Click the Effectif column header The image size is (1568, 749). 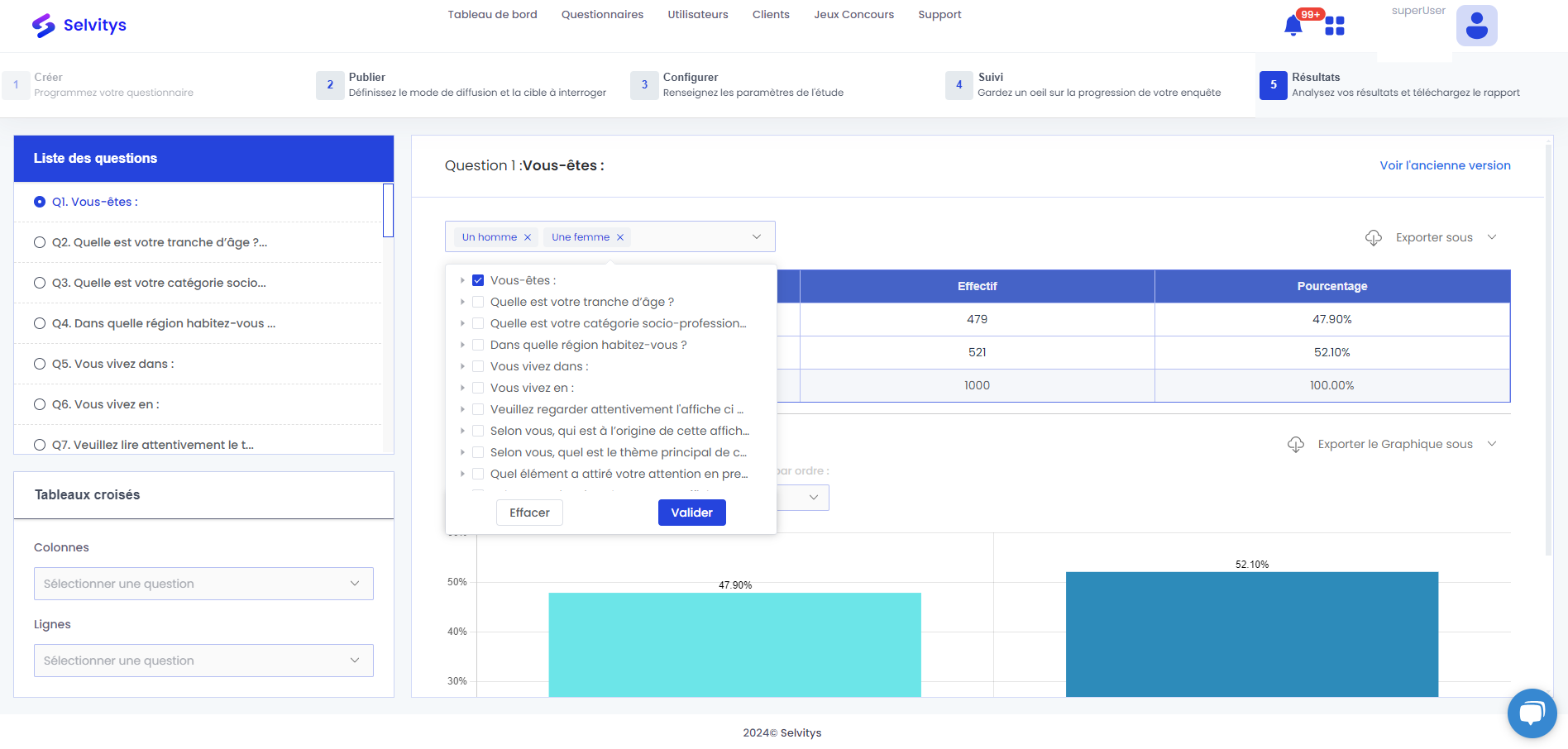(x=978, y=286)
